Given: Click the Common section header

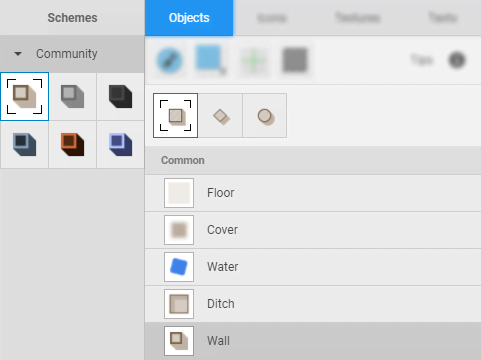Looking at the screenshot, I should click(x=313, y=160).
